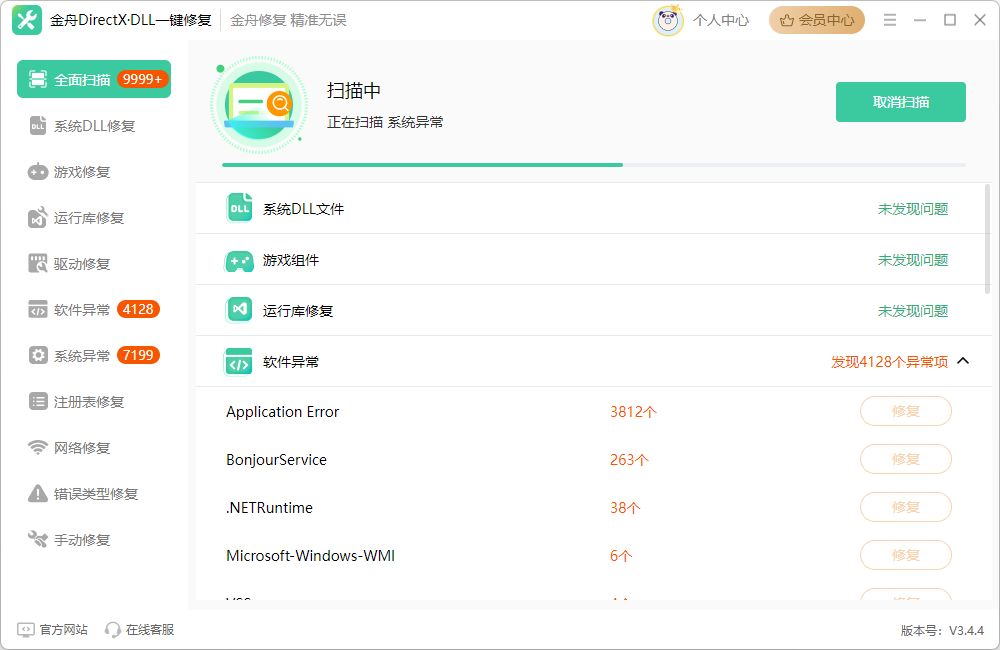
Task: Click the 运行库修复 row icon in results
Action: tap(239, 310)
